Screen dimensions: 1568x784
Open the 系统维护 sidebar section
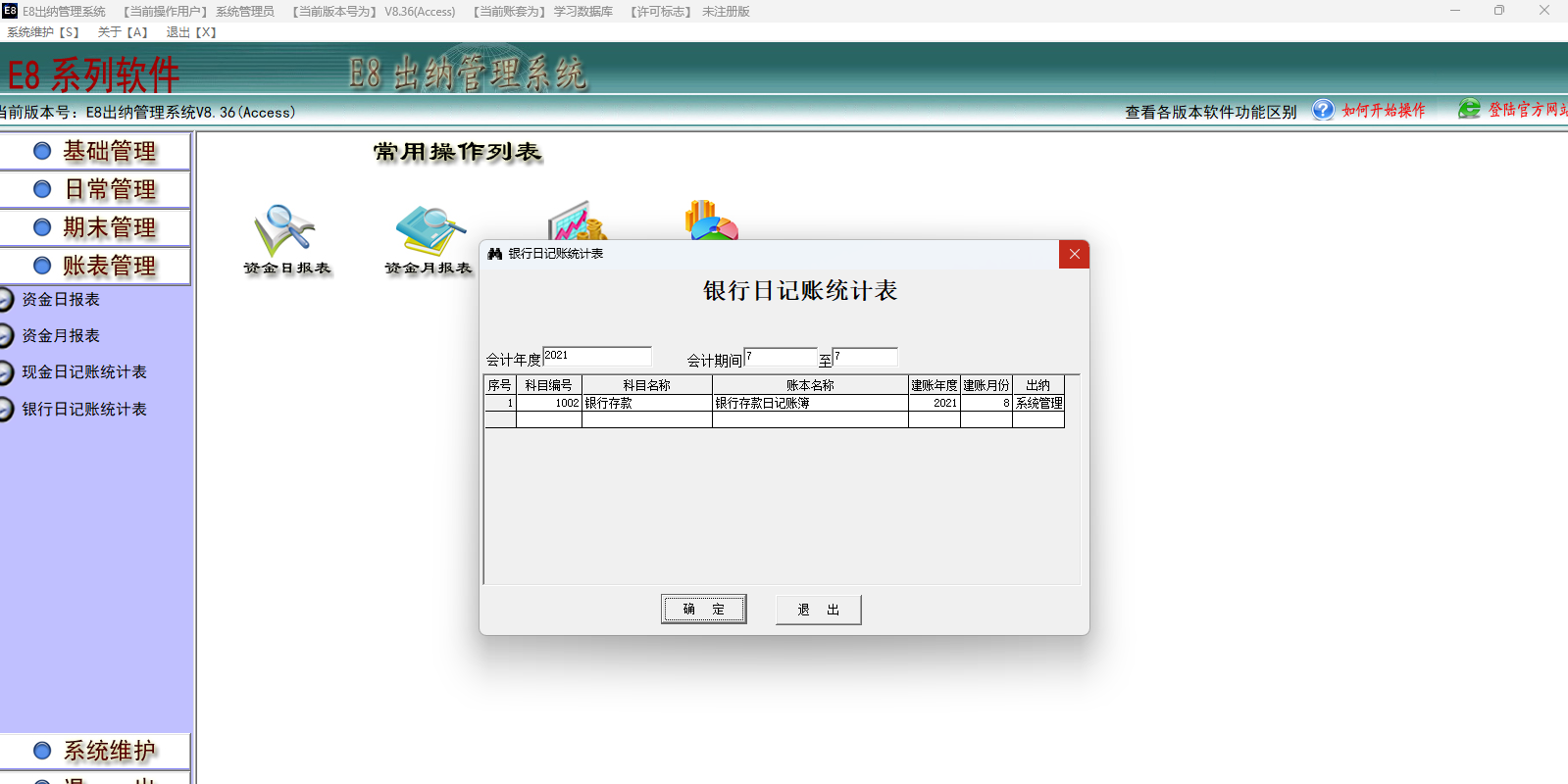[95, 751]
